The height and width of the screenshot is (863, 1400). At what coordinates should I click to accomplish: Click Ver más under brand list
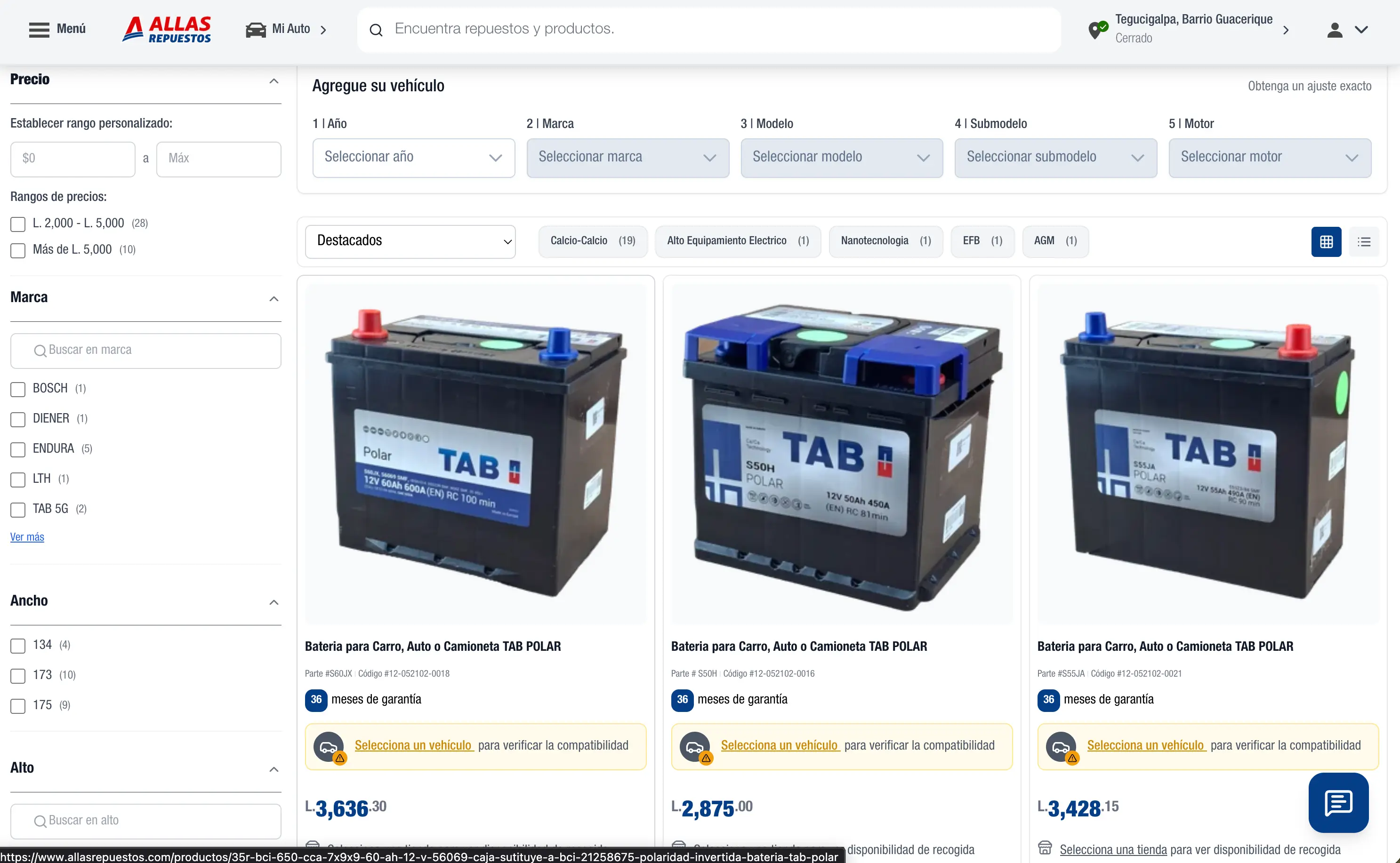[x=27, y=537]
